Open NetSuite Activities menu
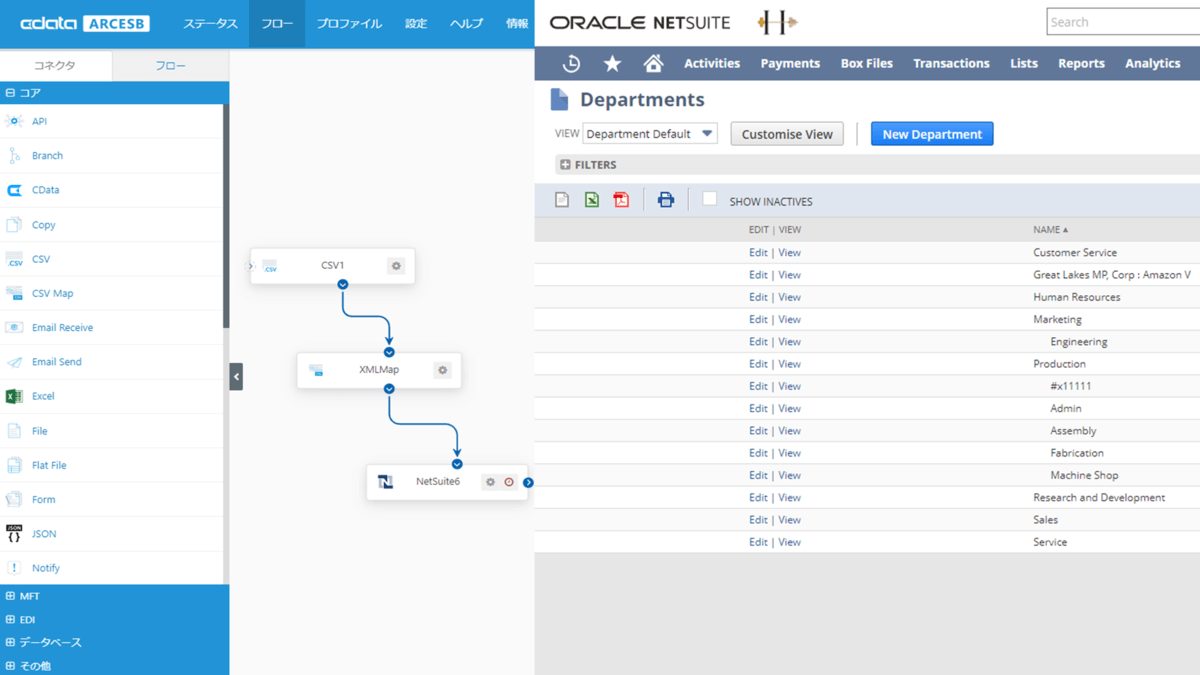The image size is (1200, 675). tap(712, 63)
